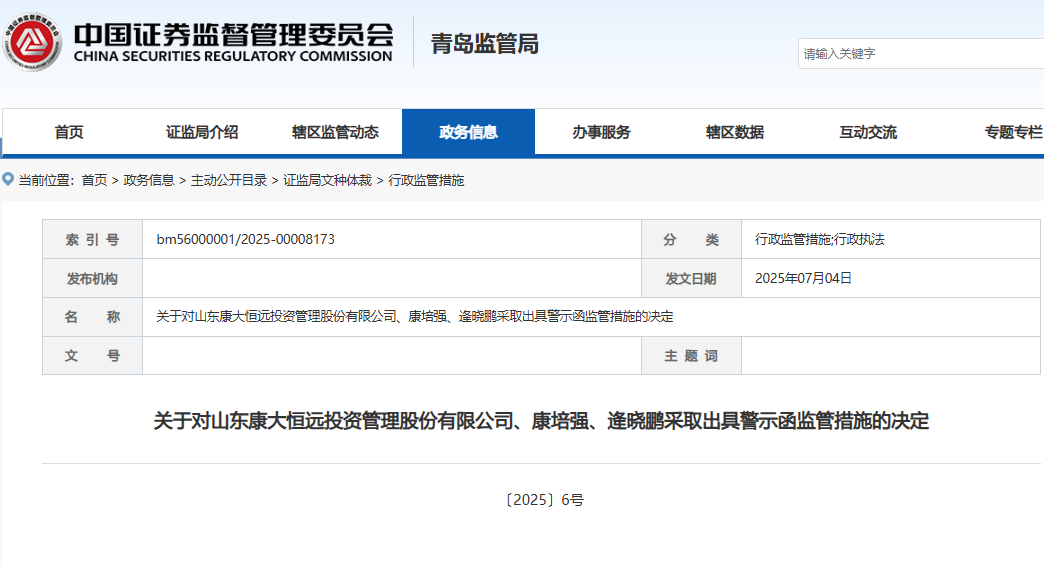Click the 分类 label cell
The height and width of the screenshot is (566, 1044).
(x=691, y=239)
